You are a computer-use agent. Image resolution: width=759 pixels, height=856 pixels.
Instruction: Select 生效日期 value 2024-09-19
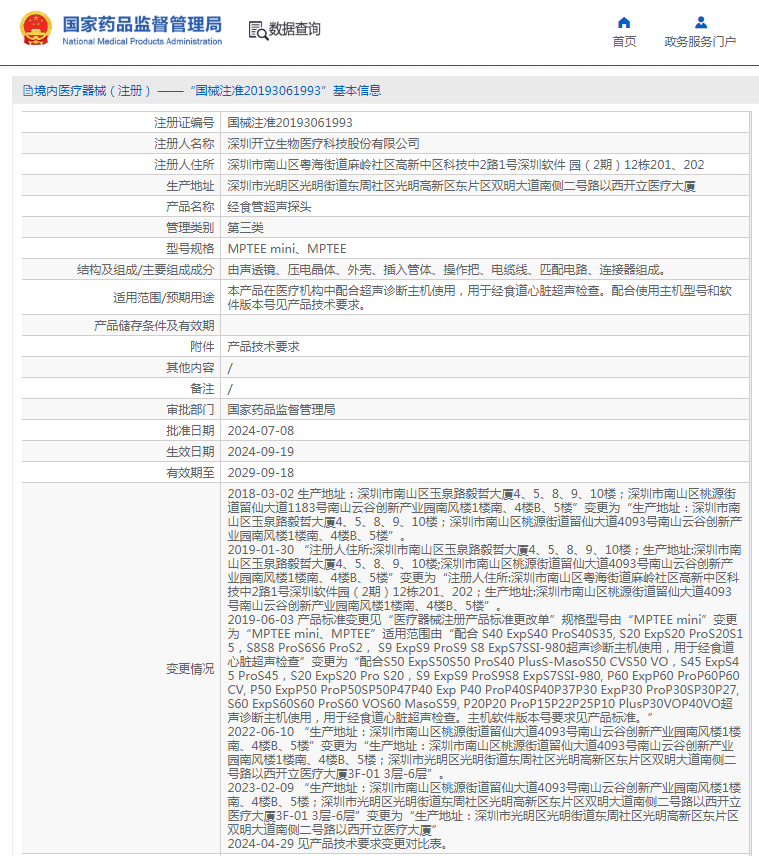(x=260, y=452)
